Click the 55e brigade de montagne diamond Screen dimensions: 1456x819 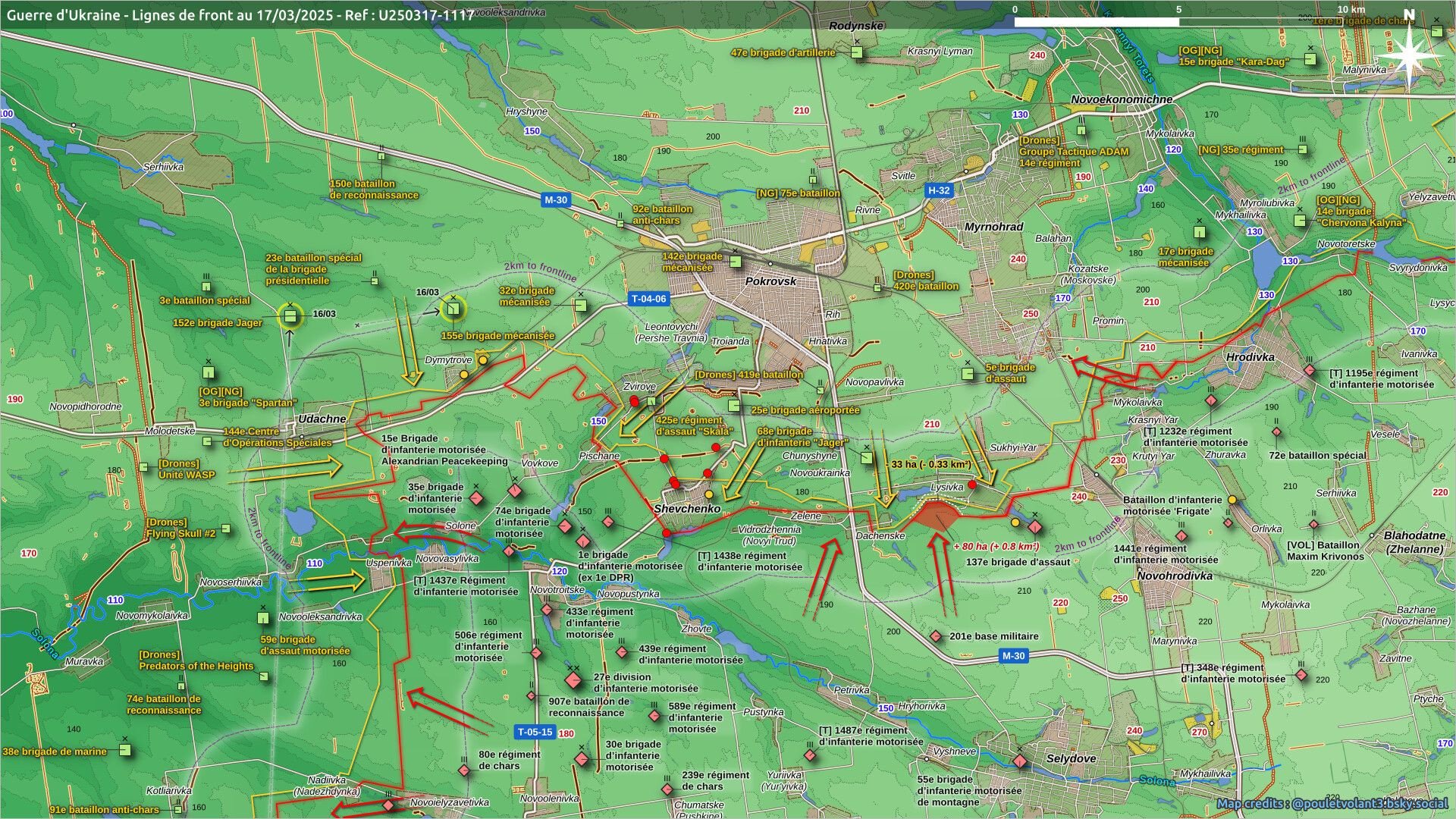pos(1020,761)
